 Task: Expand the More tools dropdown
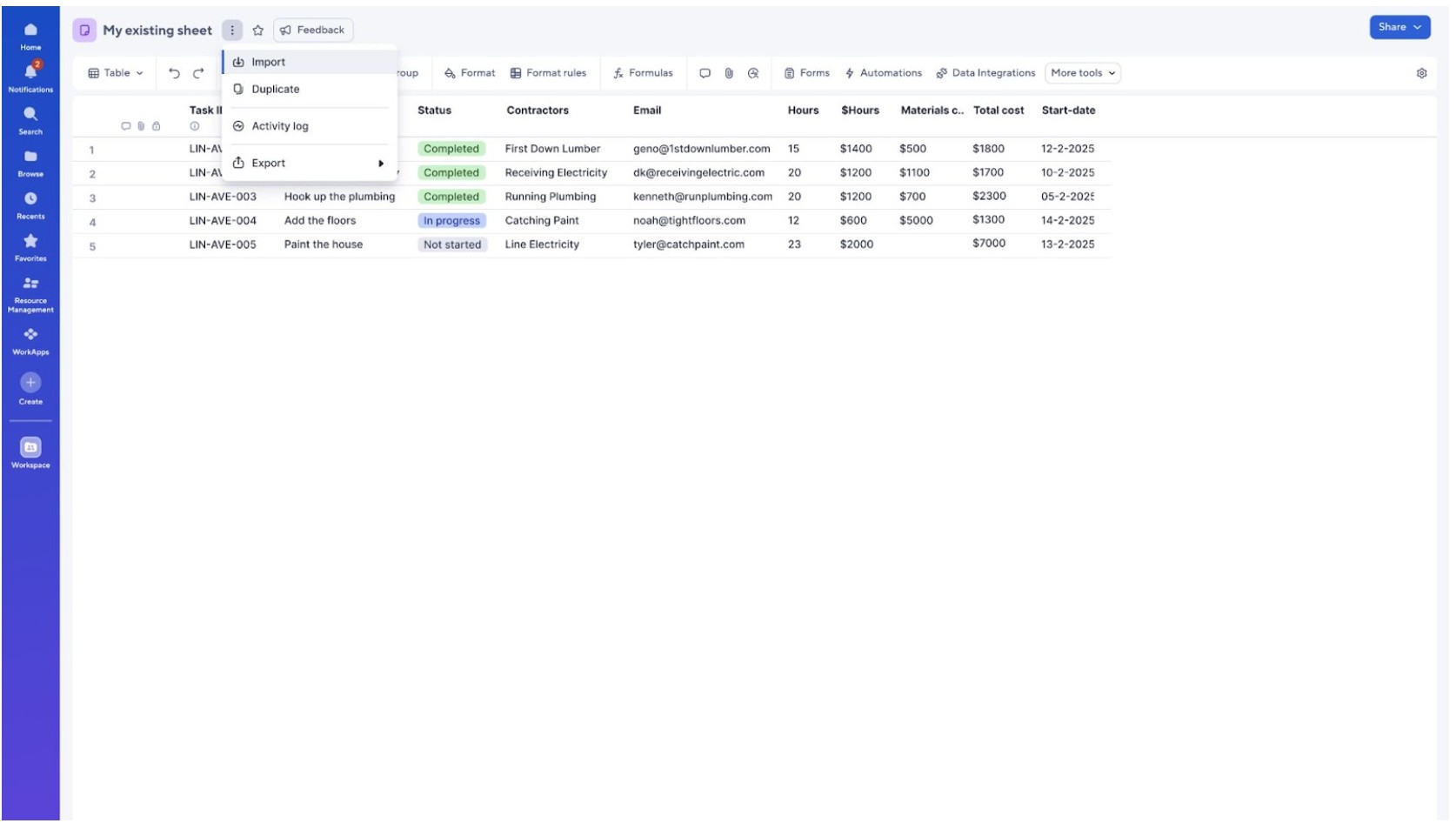tap(1081, 73)
